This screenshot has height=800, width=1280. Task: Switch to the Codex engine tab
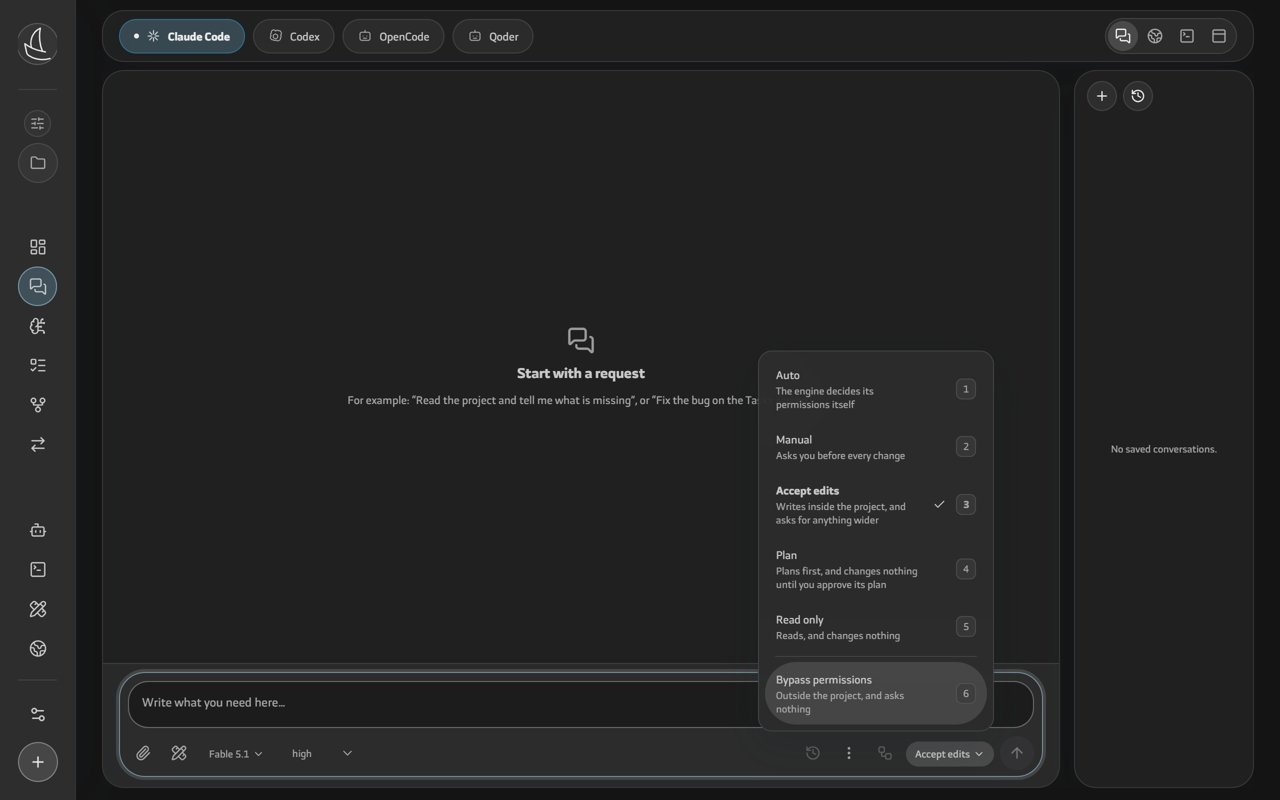(x=294, y=36)
